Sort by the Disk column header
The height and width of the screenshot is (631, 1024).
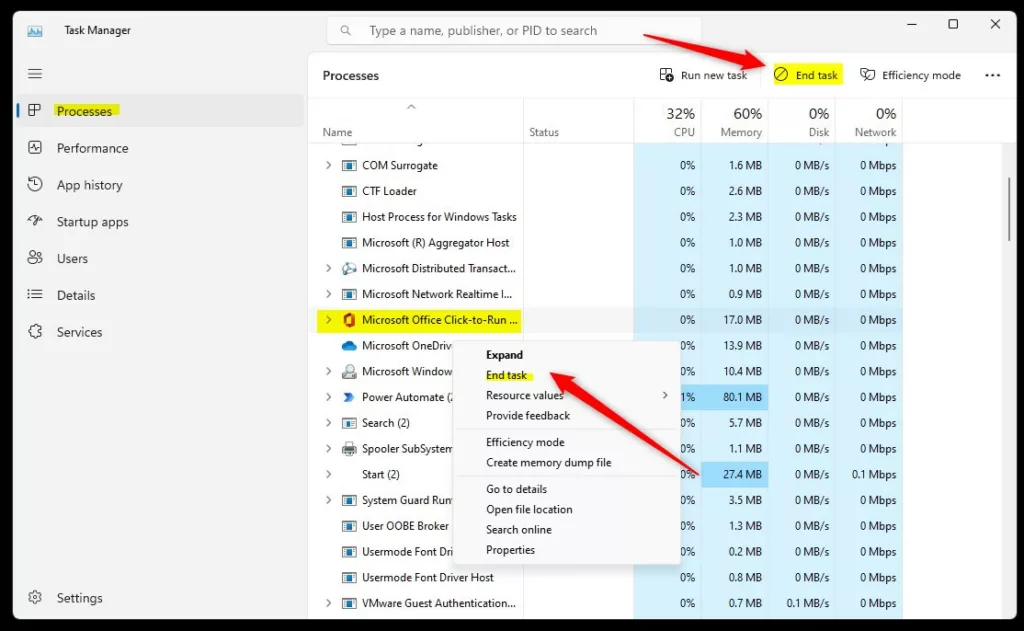tap(802, 121)
